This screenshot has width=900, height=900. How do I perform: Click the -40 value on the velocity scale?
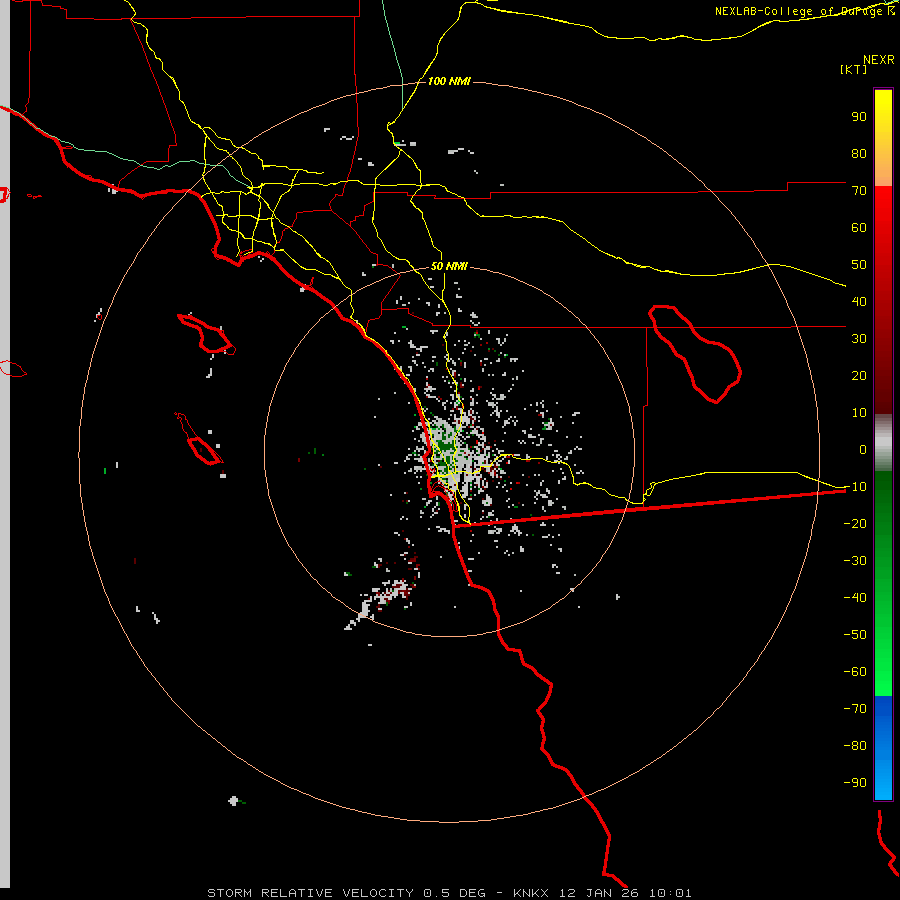855,598
